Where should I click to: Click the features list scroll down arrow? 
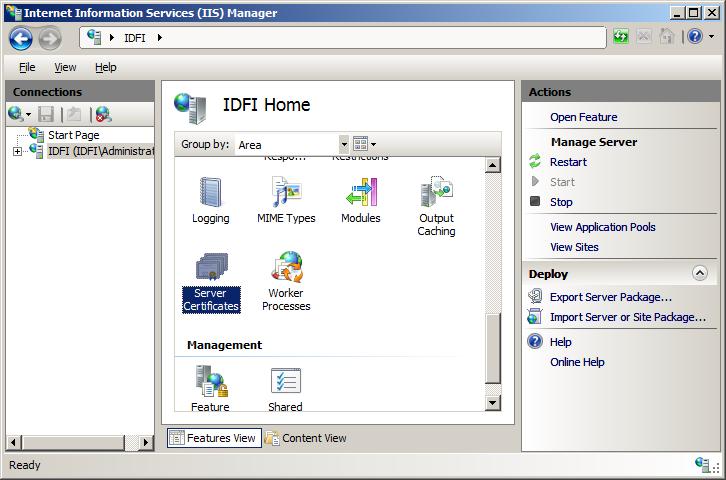(493, 403)
